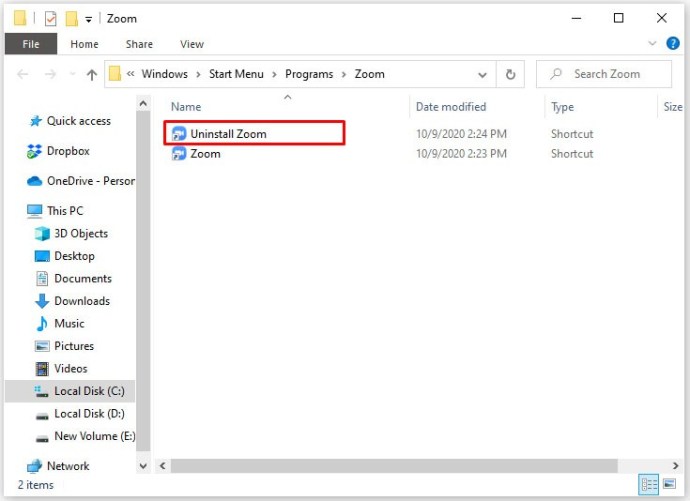Viewport: 690px width, 501px height.
Task: Open the recent locations dropdown arrow
Action: coord(73,74)
